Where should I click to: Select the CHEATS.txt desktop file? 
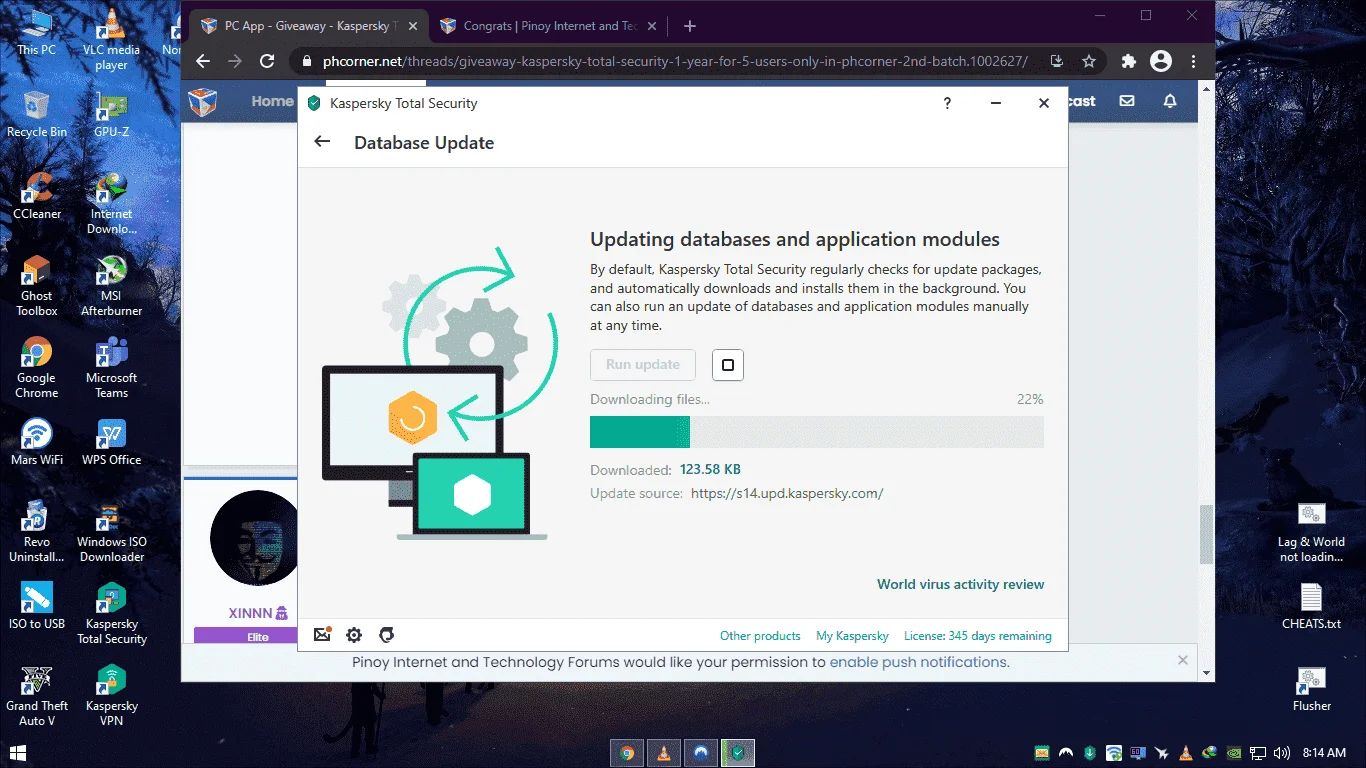pos(1312,605)
